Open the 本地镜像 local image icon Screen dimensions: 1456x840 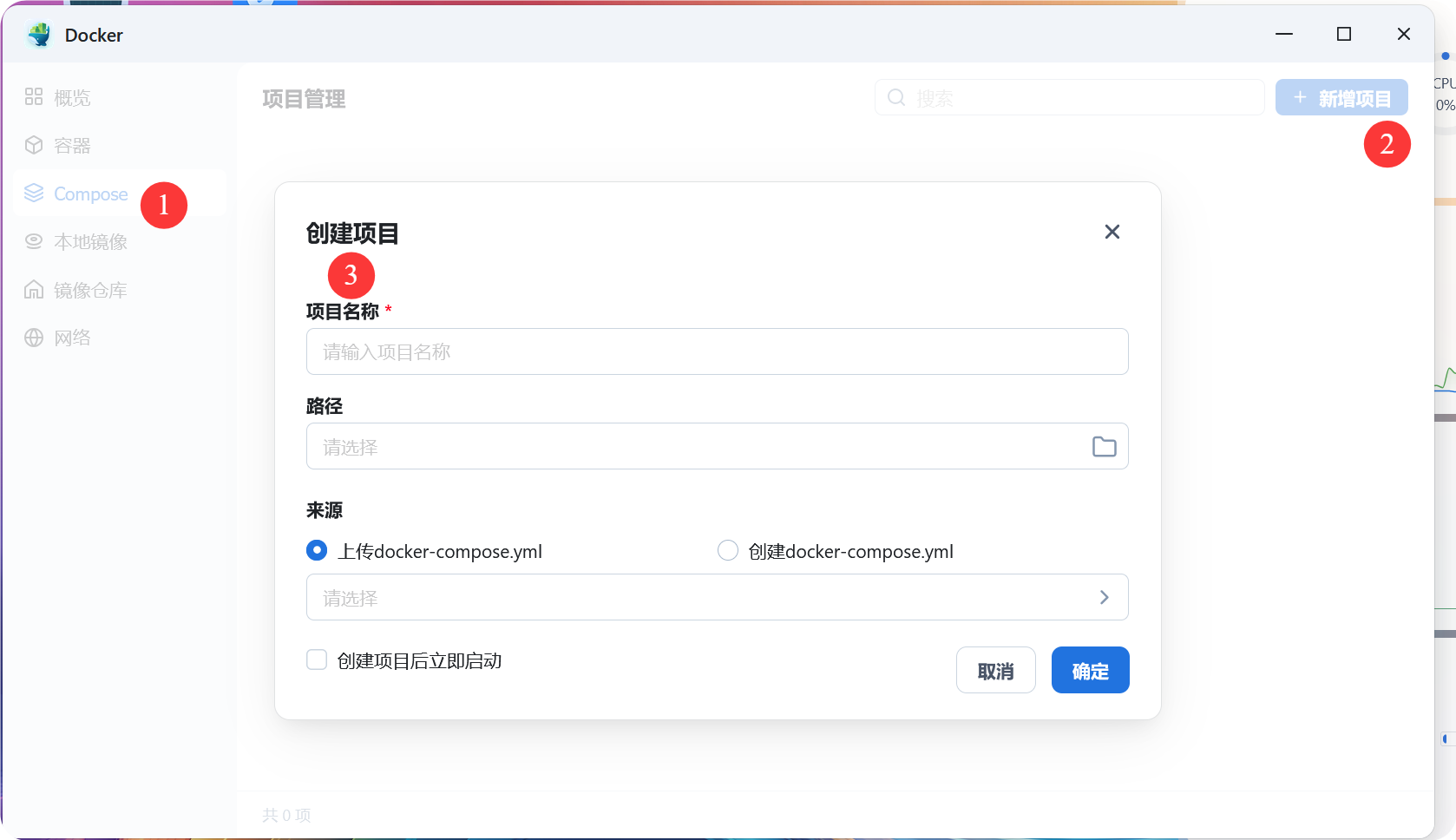[34, 241]
